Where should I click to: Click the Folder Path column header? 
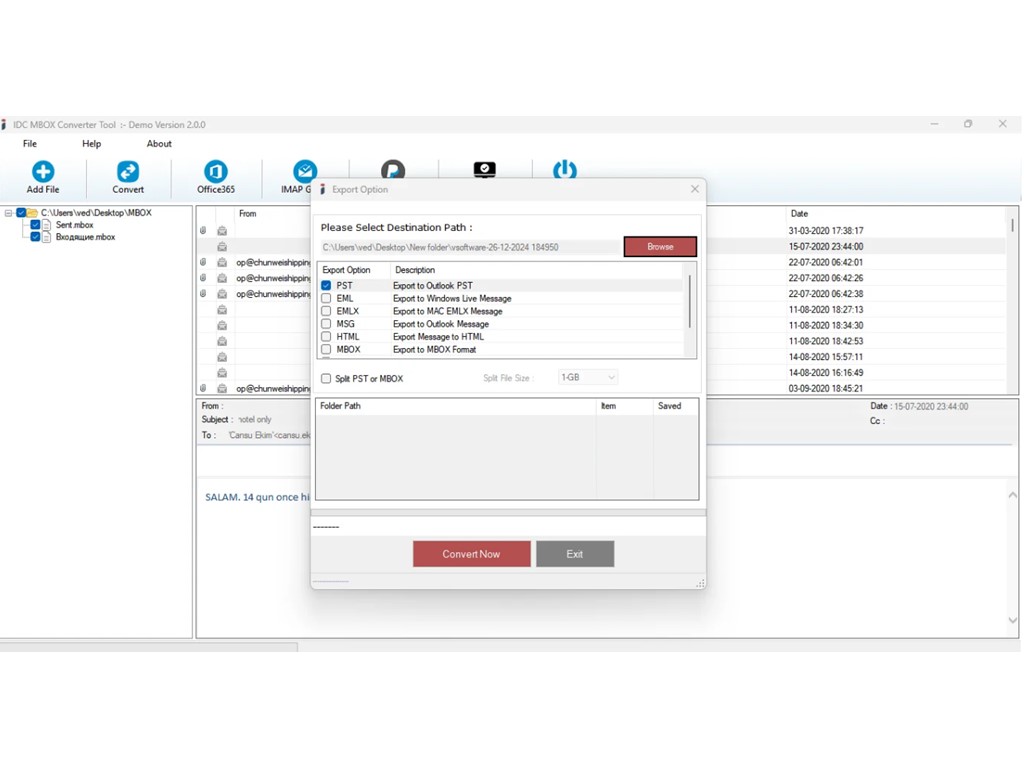tap(456, 406)
